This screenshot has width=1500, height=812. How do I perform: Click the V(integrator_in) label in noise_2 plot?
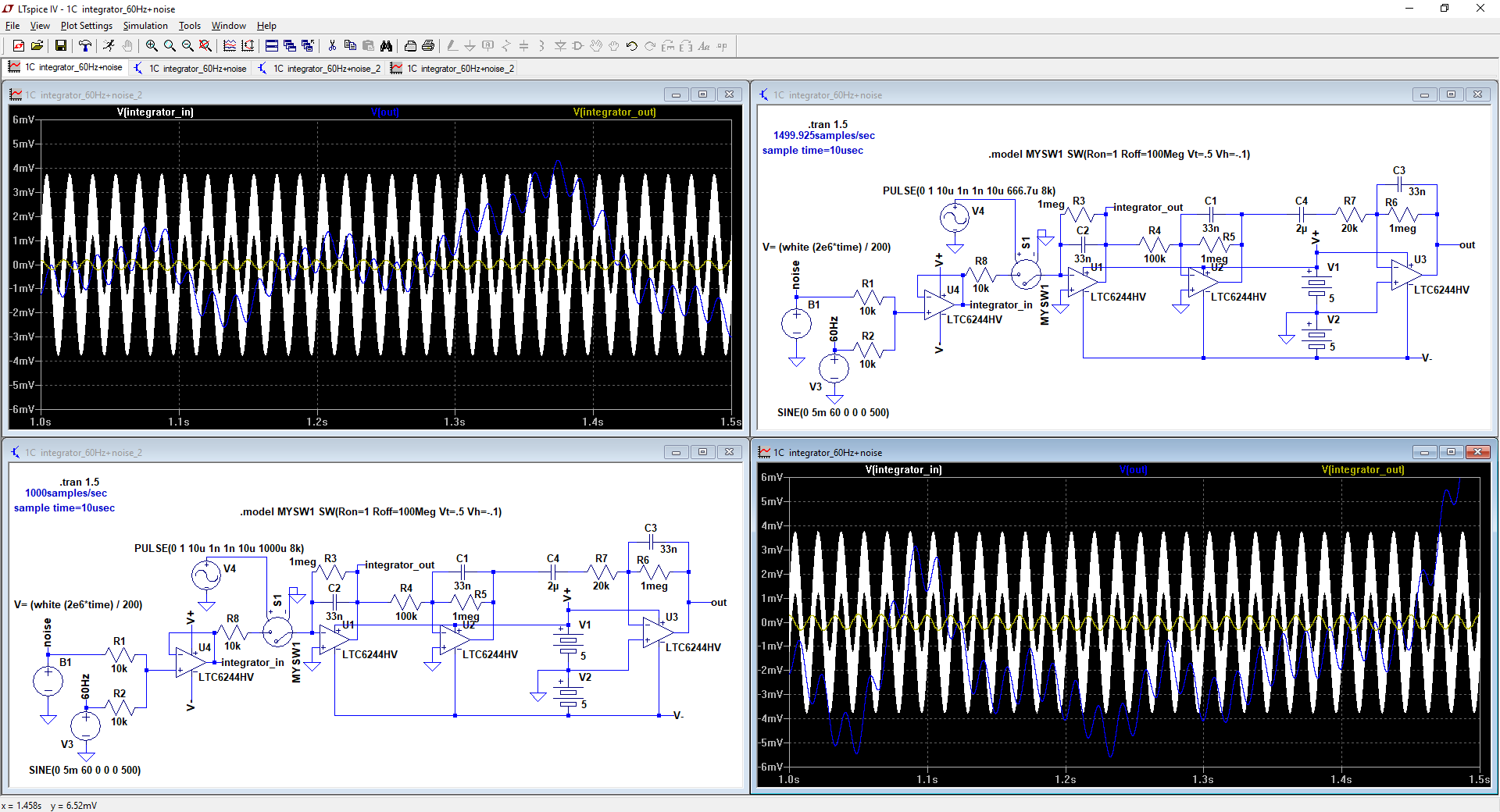pyautogui.click(x=155, y=112)
